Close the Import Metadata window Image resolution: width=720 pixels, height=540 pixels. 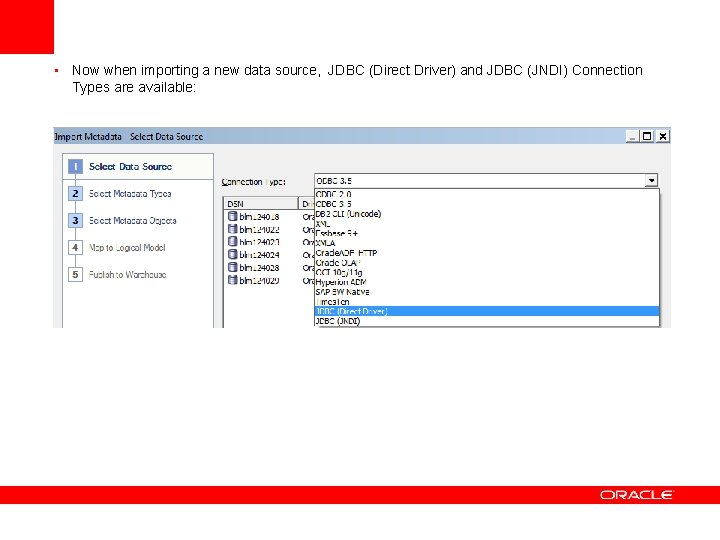tap(663, 136)
